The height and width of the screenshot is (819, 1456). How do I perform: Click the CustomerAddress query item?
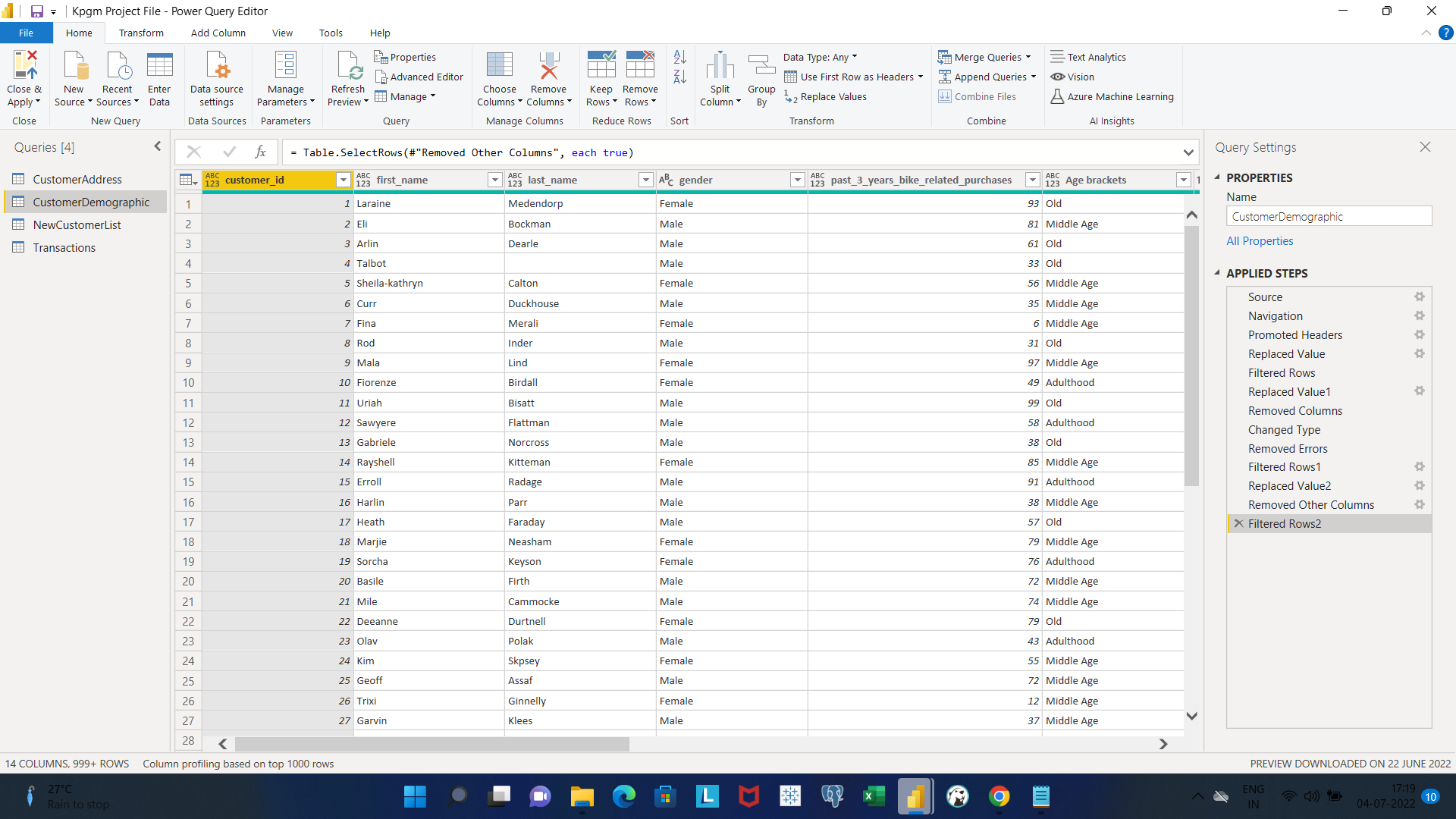pos(77,179)
